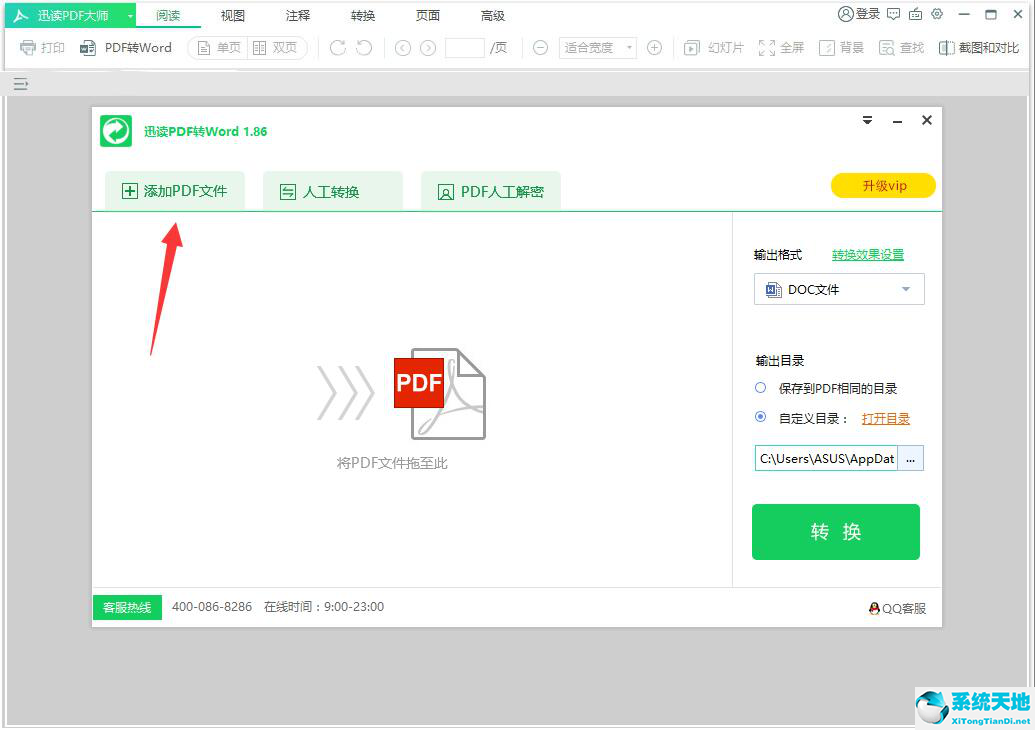Click the 登录 login icon
This screenshot has width=1035, height=730.
(x=853, y=14)
